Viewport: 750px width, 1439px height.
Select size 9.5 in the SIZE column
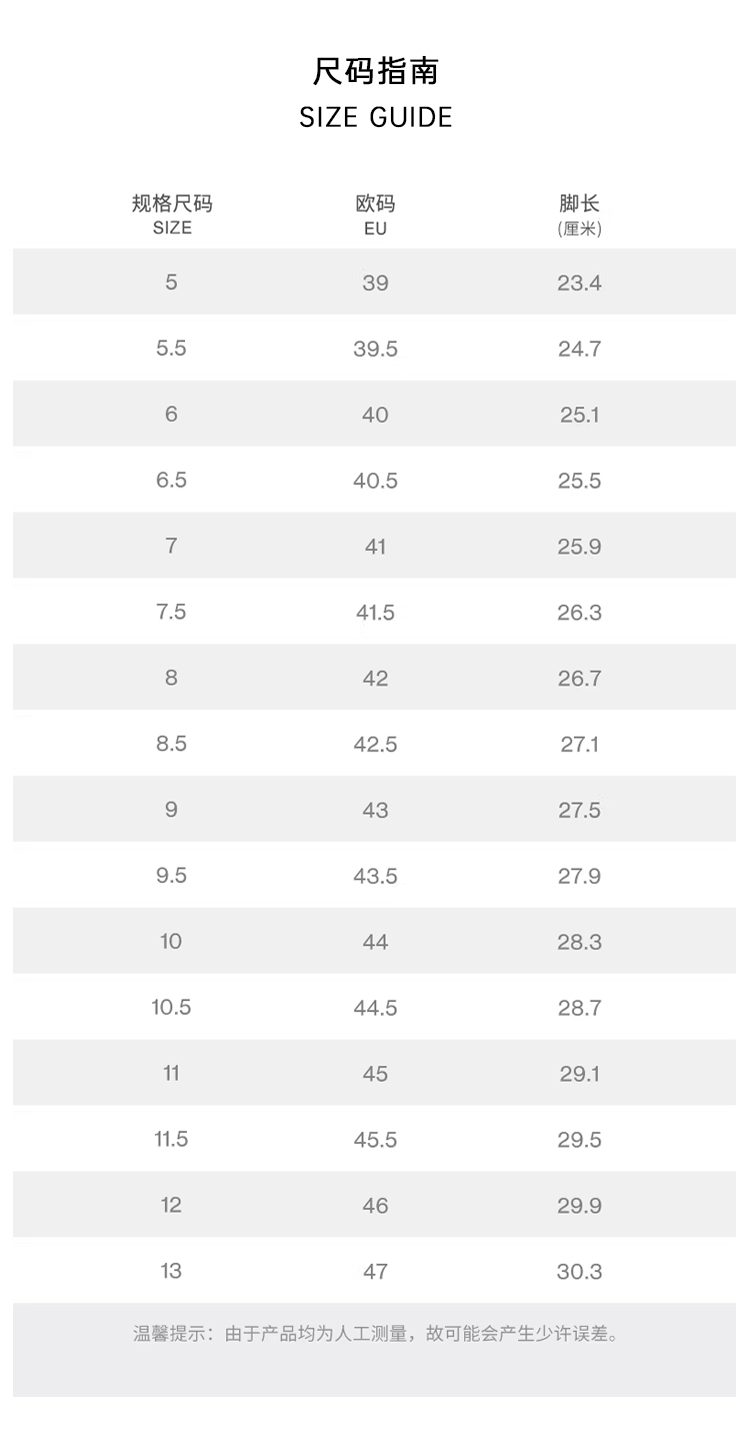click(172, 876)
